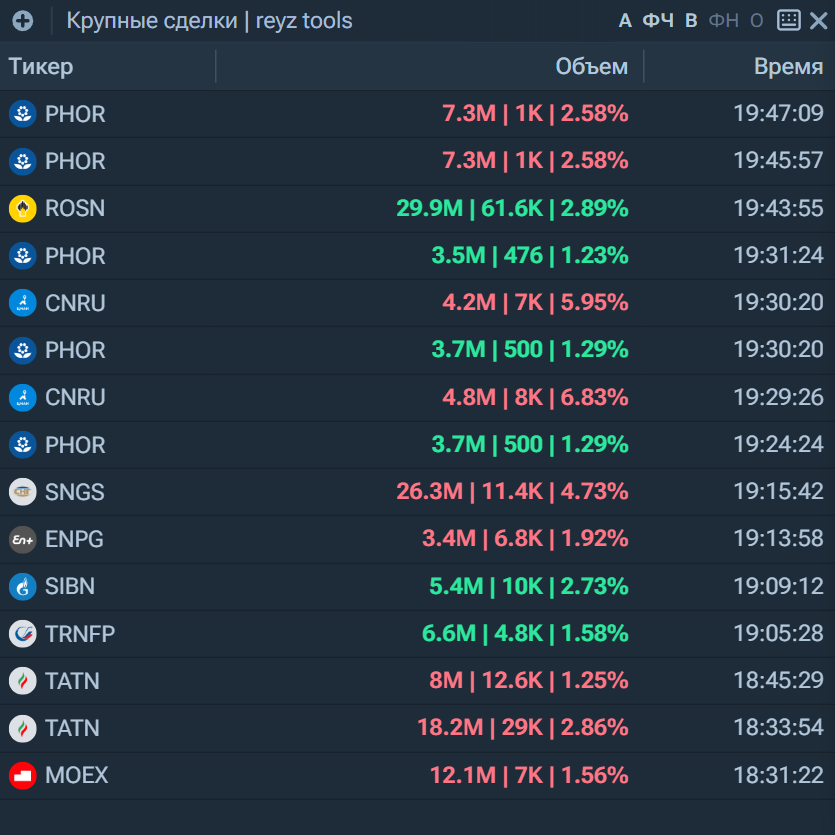Sort by the Тикер column header
Image resolution: width=835 pixels, height=835 pixels.
41,67
